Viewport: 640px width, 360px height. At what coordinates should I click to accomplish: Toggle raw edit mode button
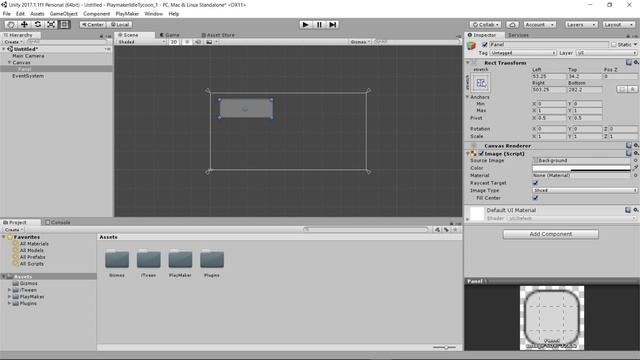click(632, 89)
